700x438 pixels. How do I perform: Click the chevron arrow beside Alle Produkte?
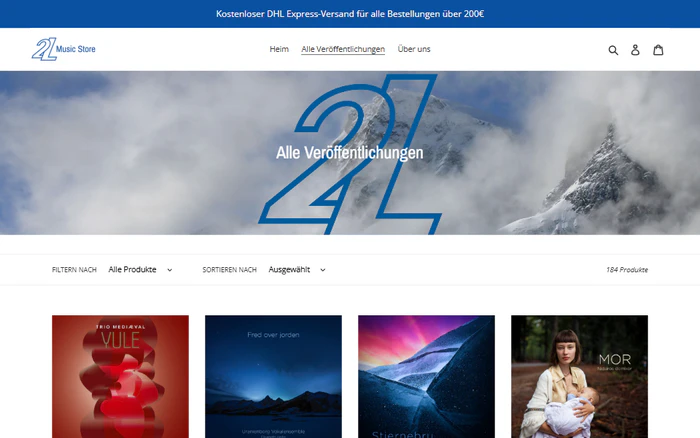(x=170, y=270)
